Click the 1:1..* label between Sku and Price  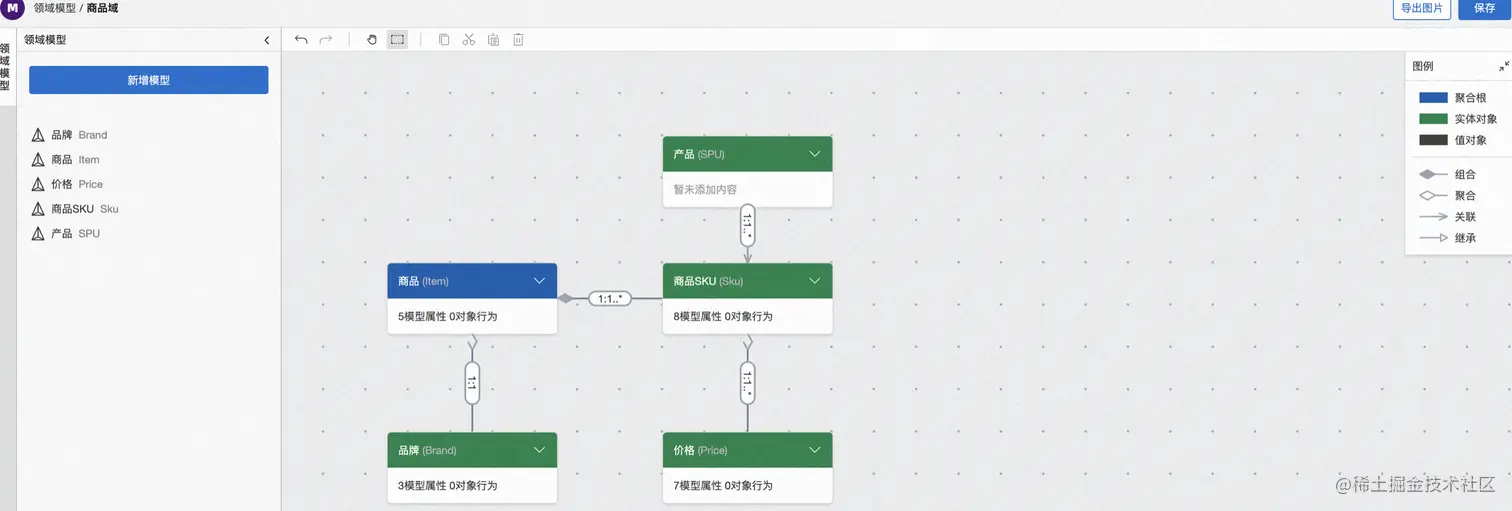pos(747,382)
